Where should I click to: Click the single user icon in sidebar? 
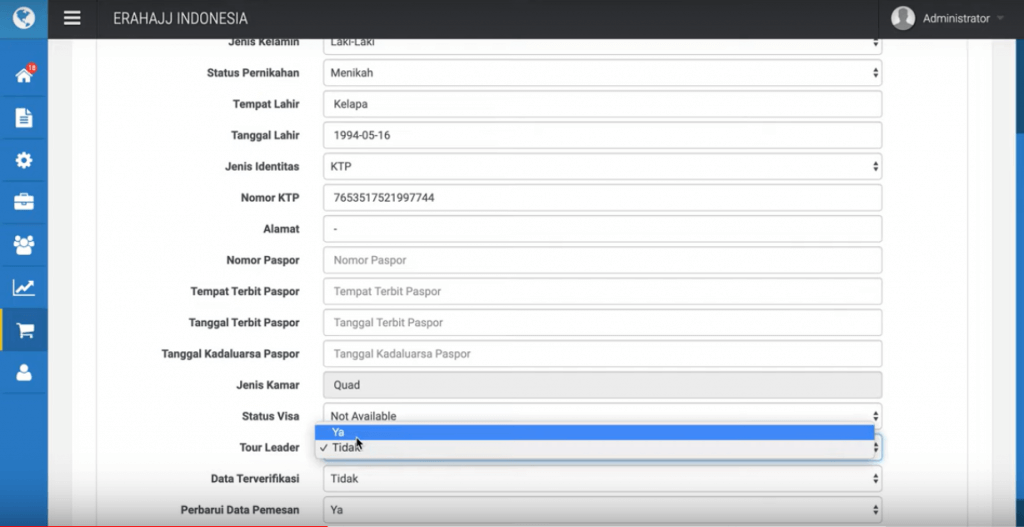(x=23, y=372)
